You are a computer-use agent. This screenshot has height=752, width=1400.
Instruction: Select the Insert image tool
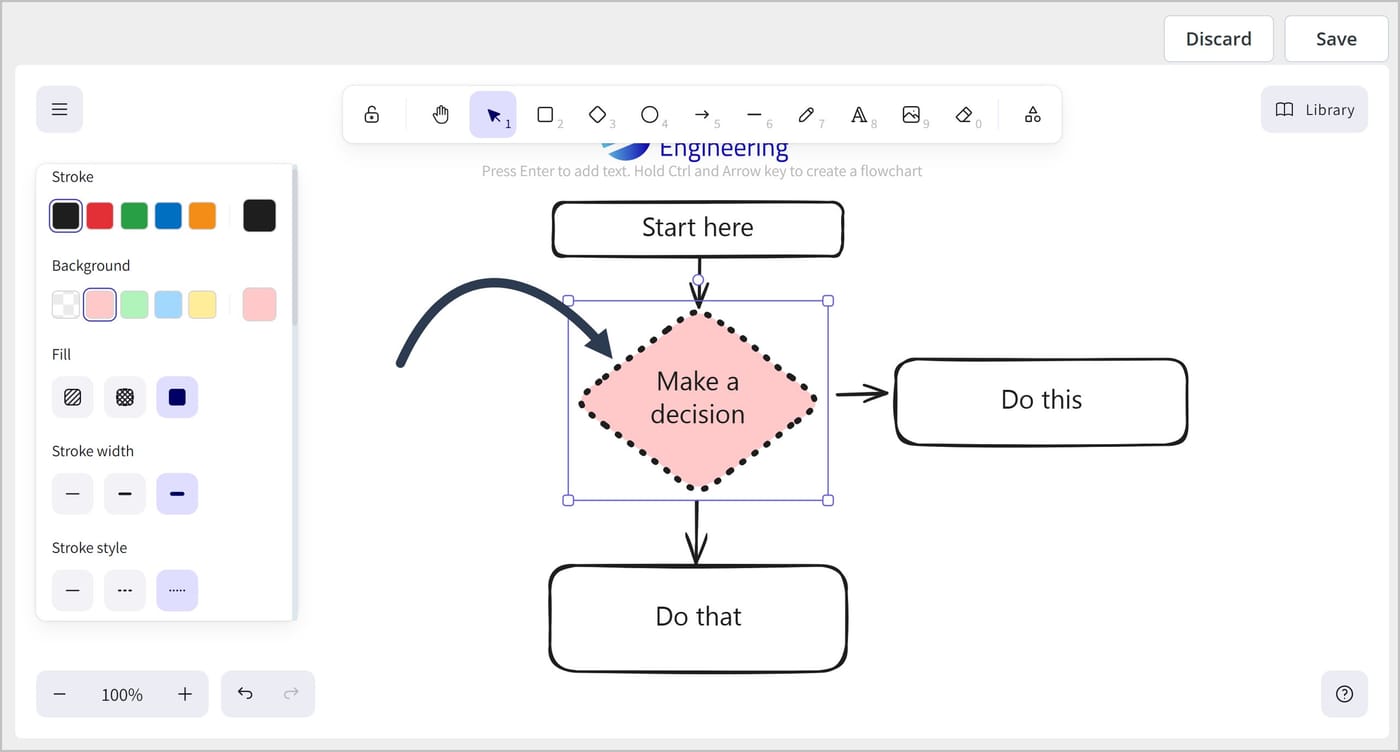(911, 114)
